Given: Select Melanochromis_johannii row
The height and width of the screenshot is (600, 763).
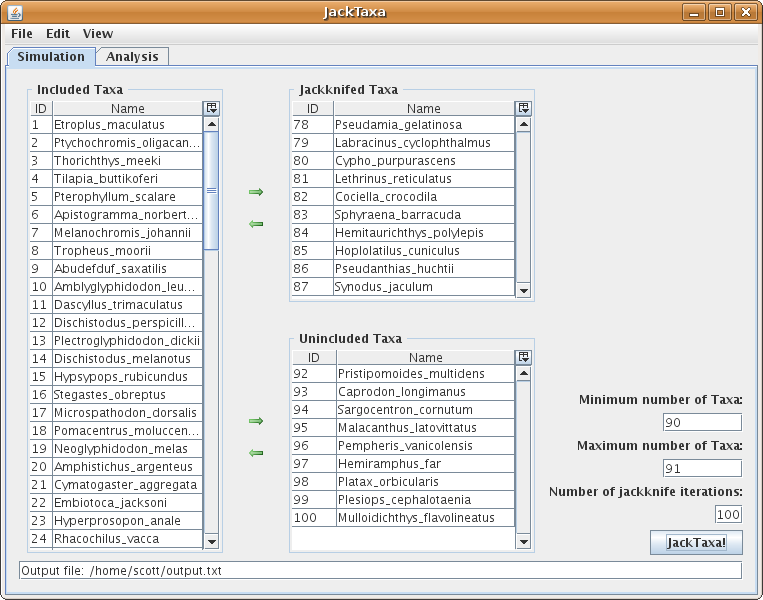Looking at the screenshot, I should tap(116, 233).
